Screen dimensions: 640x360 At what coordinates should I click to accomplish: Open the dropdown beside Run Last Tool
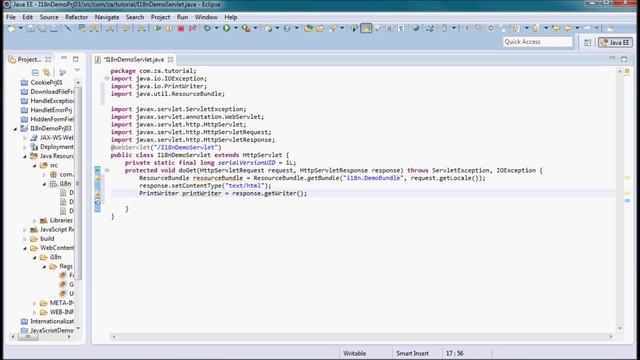[256, 28]
